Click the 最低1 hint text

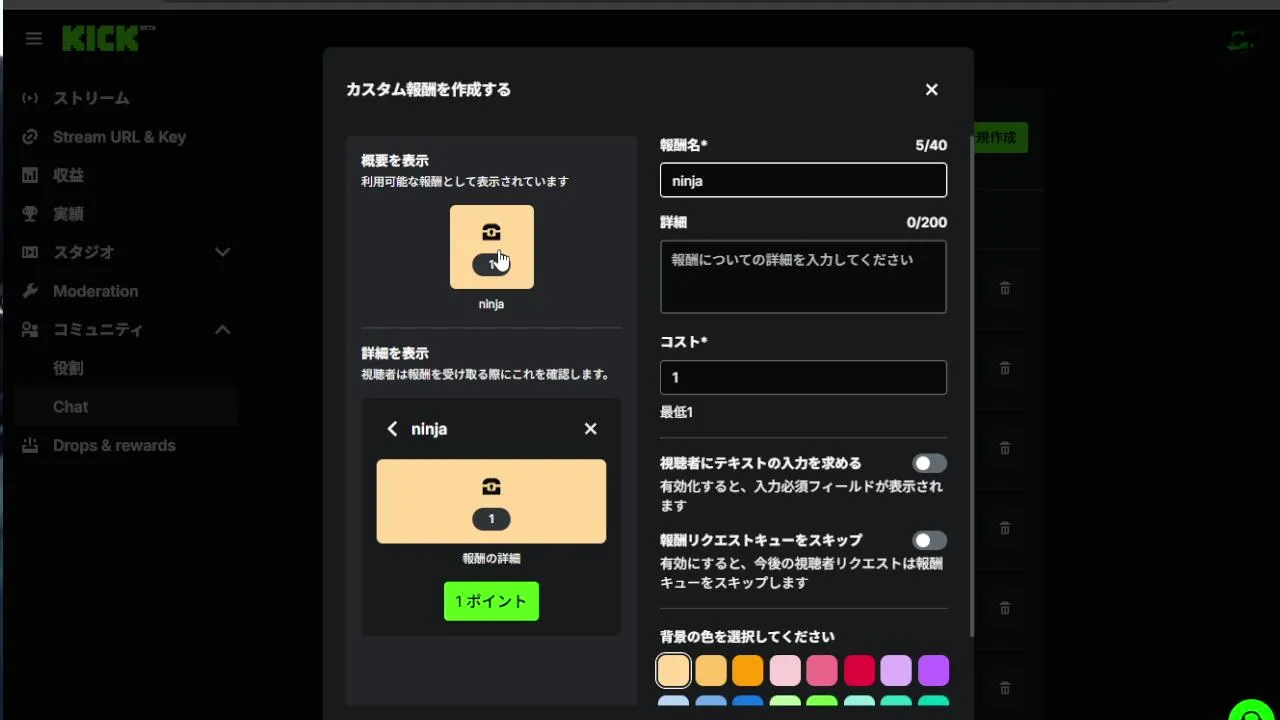[677, 412]
